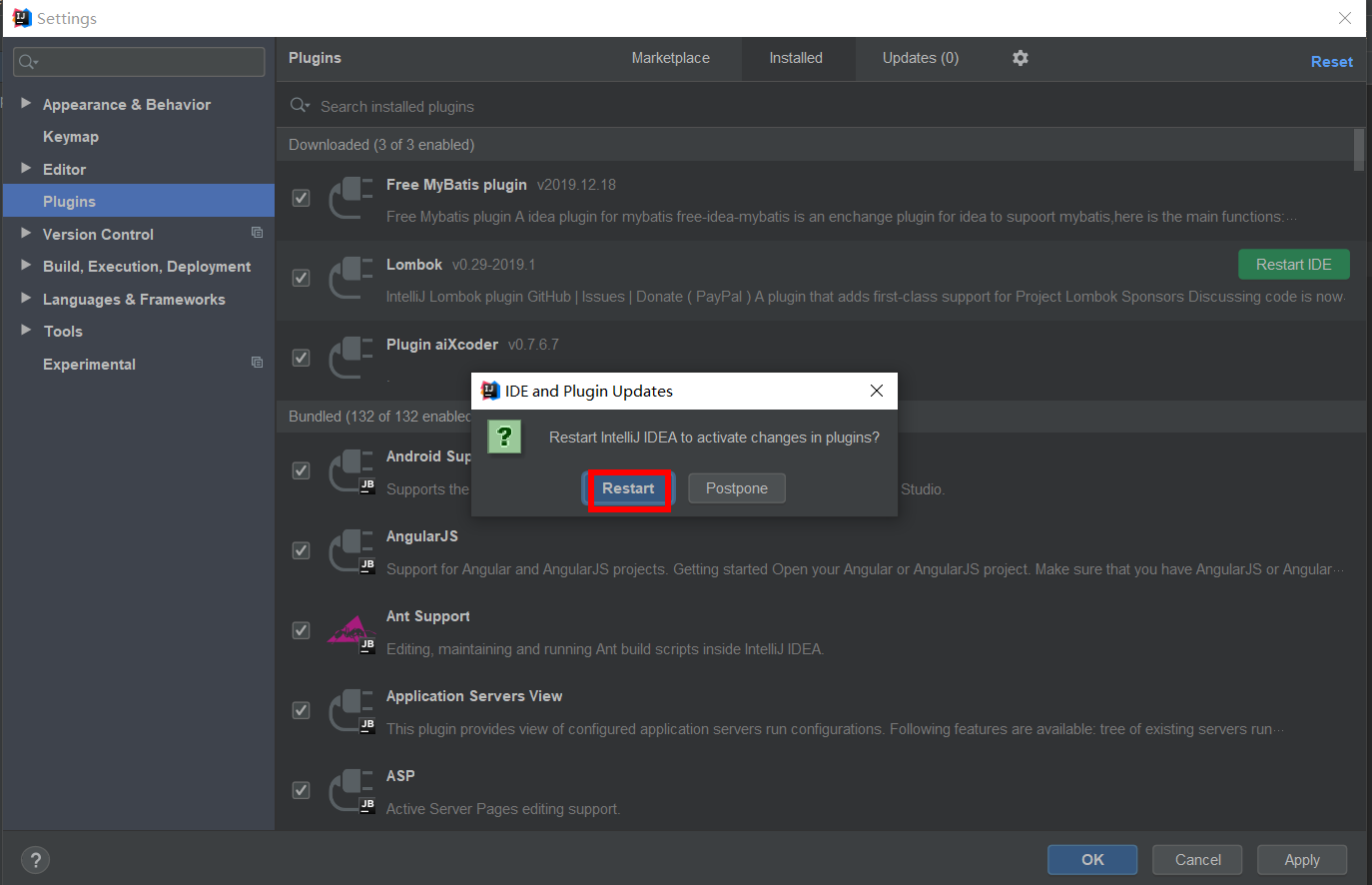Viewport: 1372px width, 885px height.
Task: Expand Build, Execution, Deployment arrow
Action: coord(26,265)
